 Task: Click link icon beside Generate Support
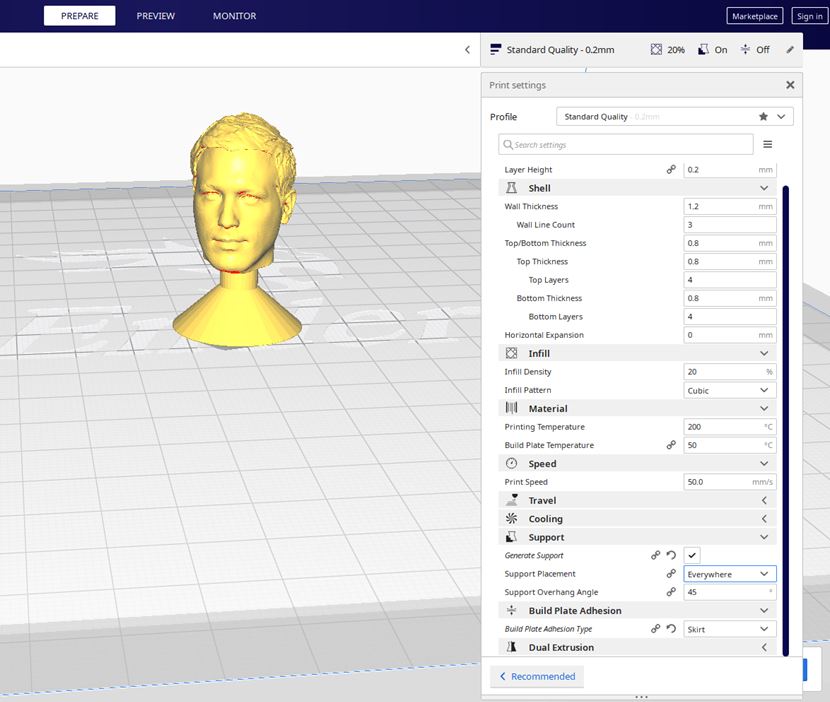[x=655, y=555]
